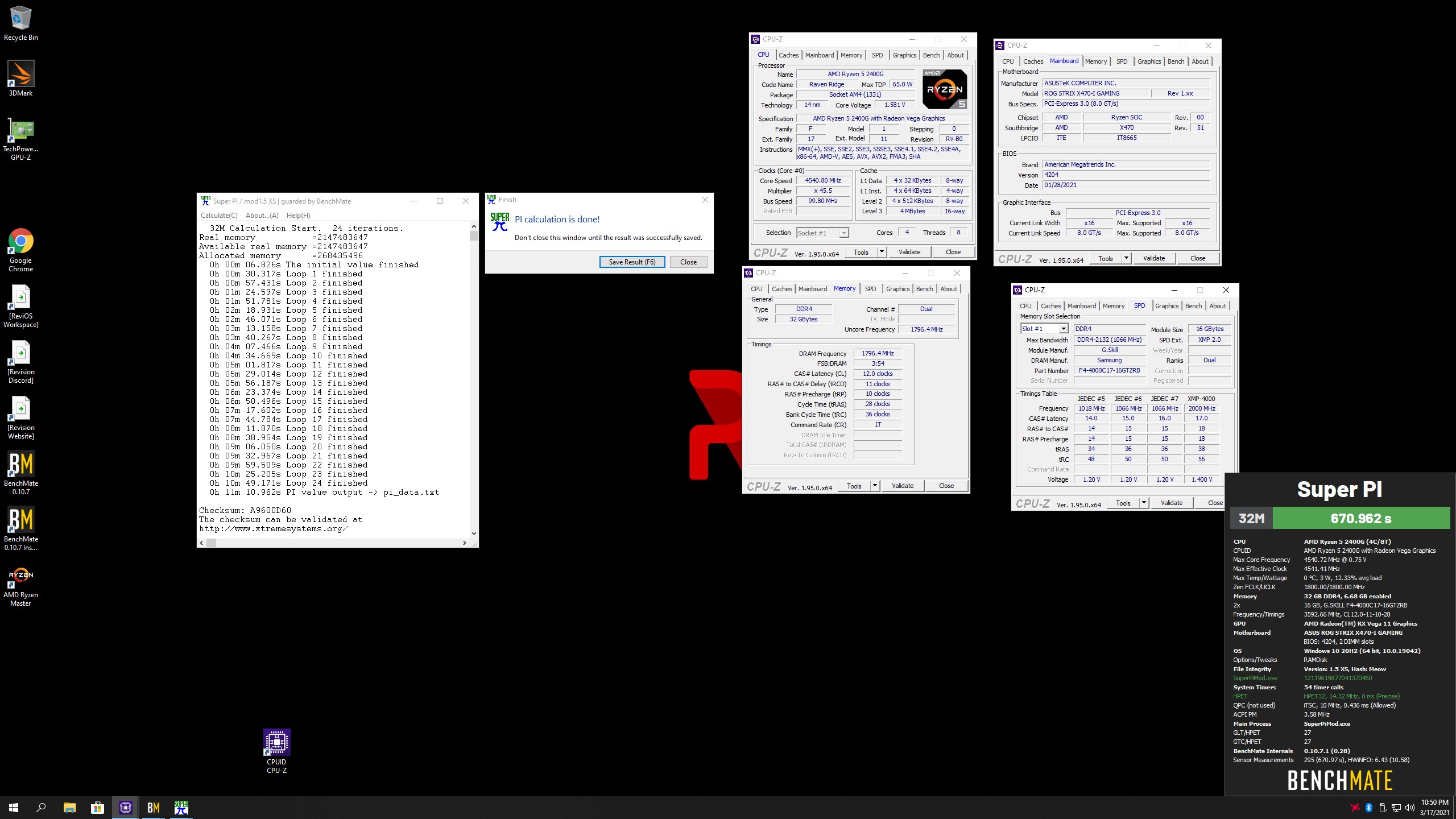1456x819 pixels.
Task: Launch the AMD Ryzen Master shortcut
Action: (x=21, y=585)
